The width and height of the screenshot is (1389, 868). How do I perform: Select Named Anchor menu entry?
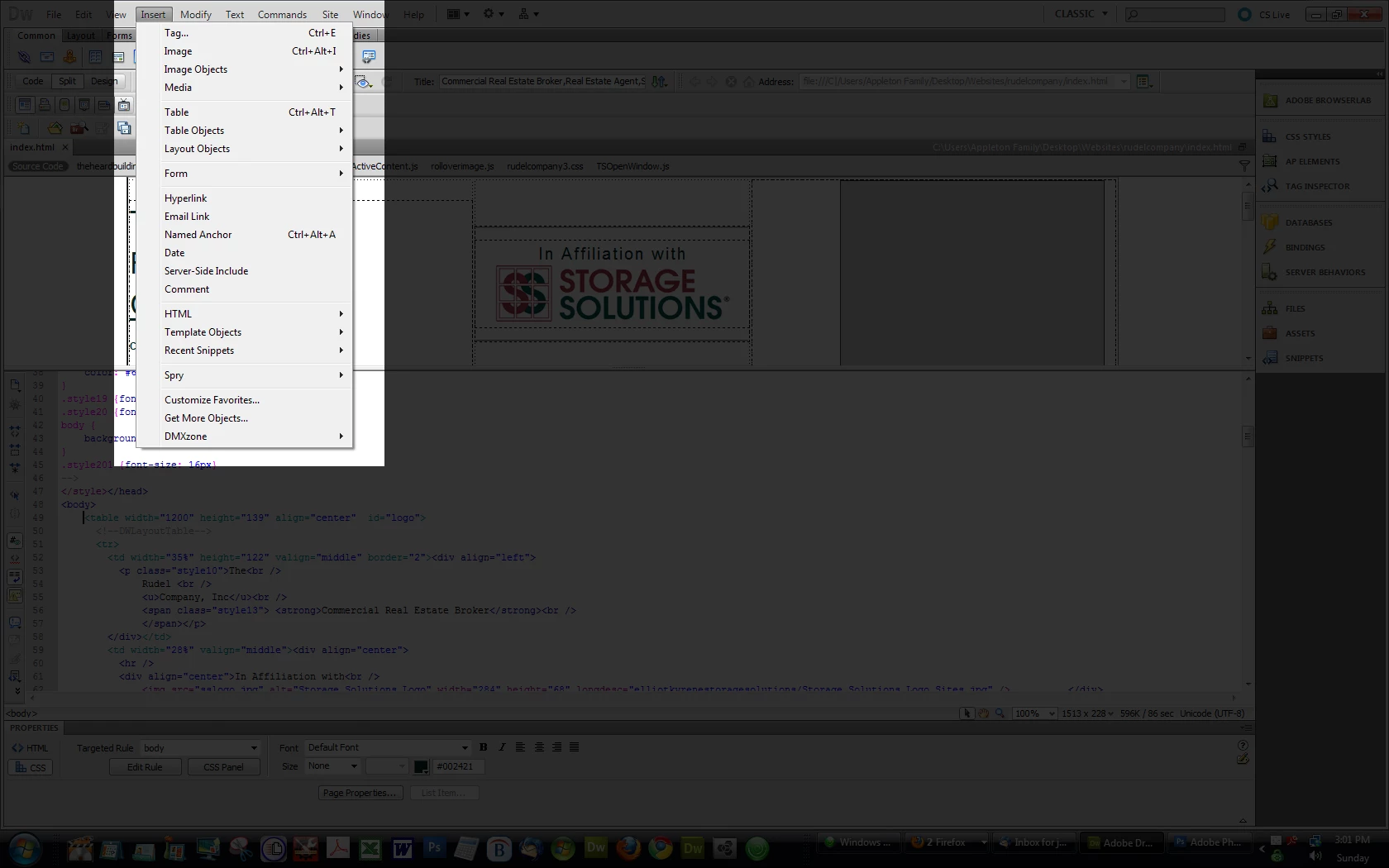pyautogui.click(x=255, y=235)
